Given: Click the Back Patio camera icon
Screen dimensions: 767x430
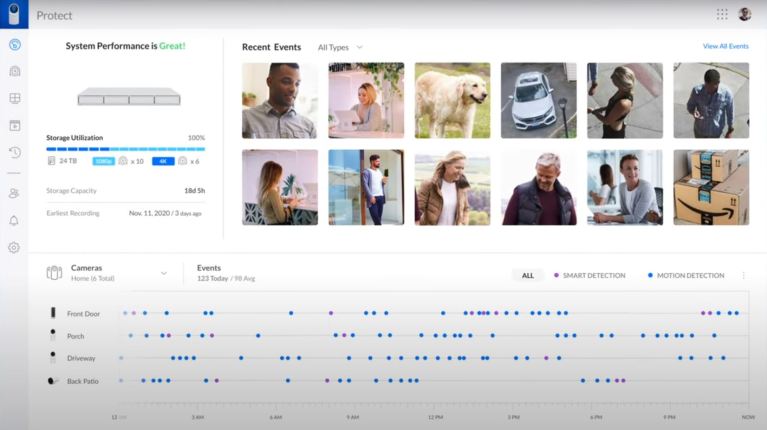Looking at the screenshot, I should click(x=53, y=381).
